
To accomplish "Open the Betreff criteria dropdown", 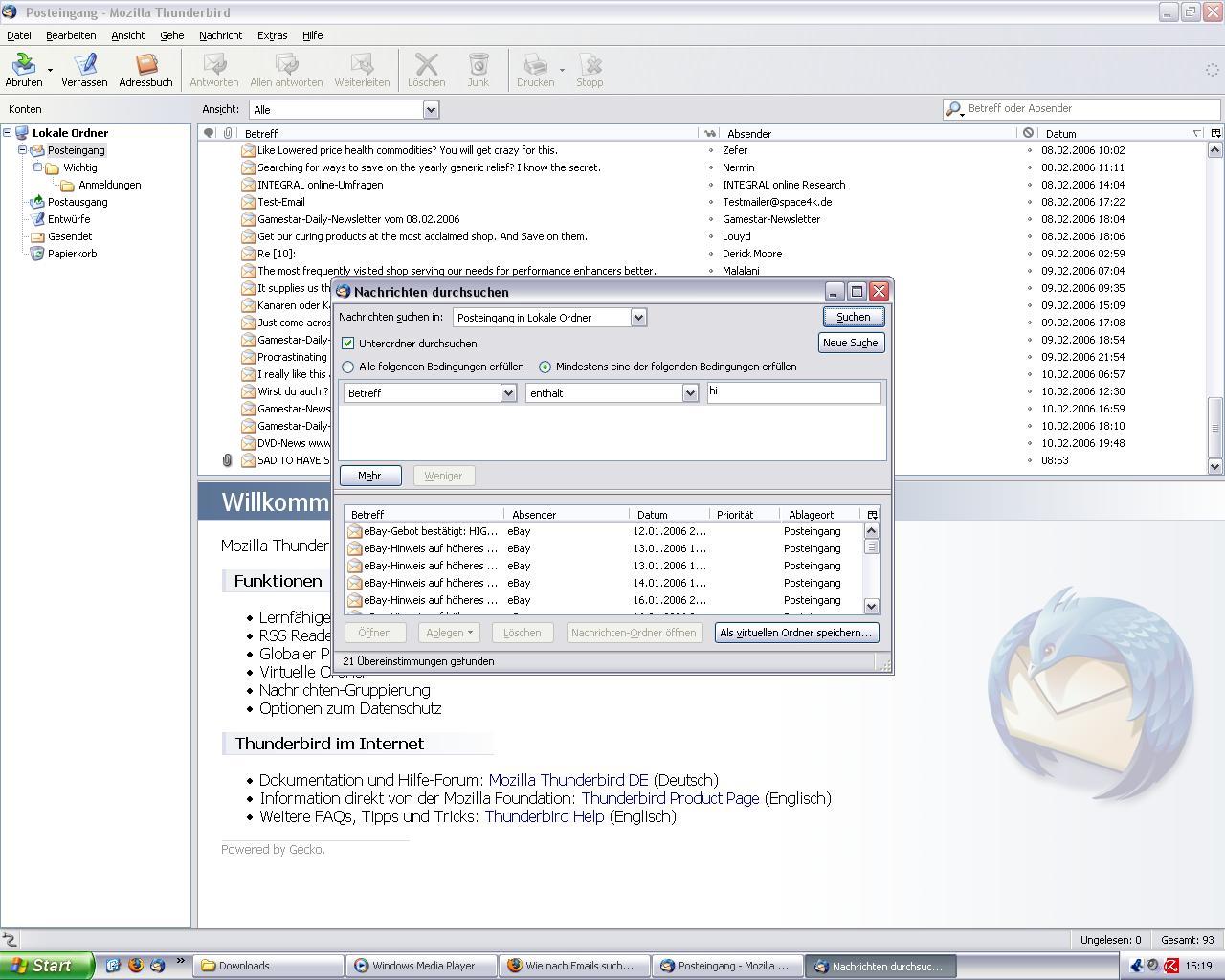I will tap(430, 392).
